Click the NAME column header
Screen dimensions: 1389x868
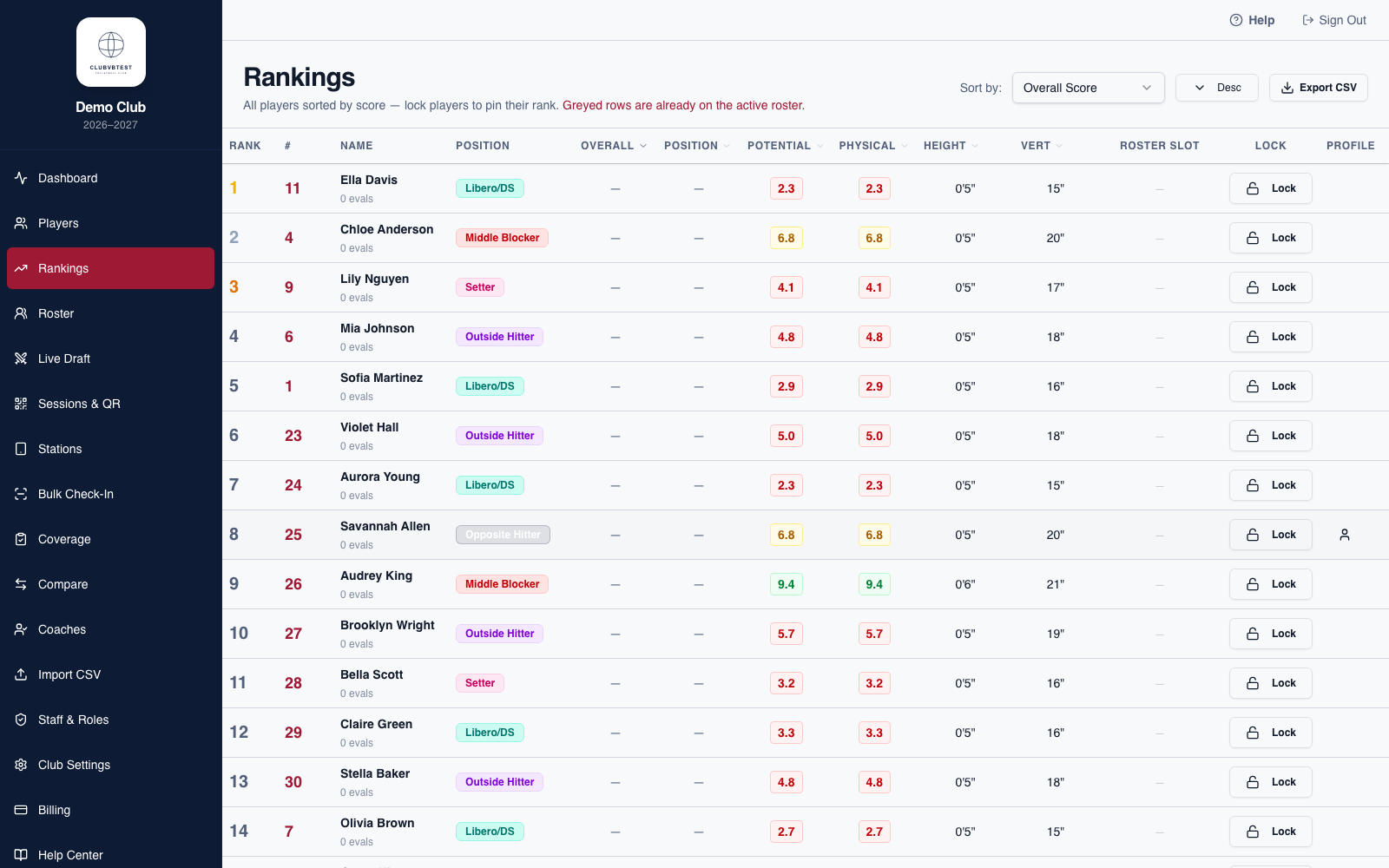356,146
